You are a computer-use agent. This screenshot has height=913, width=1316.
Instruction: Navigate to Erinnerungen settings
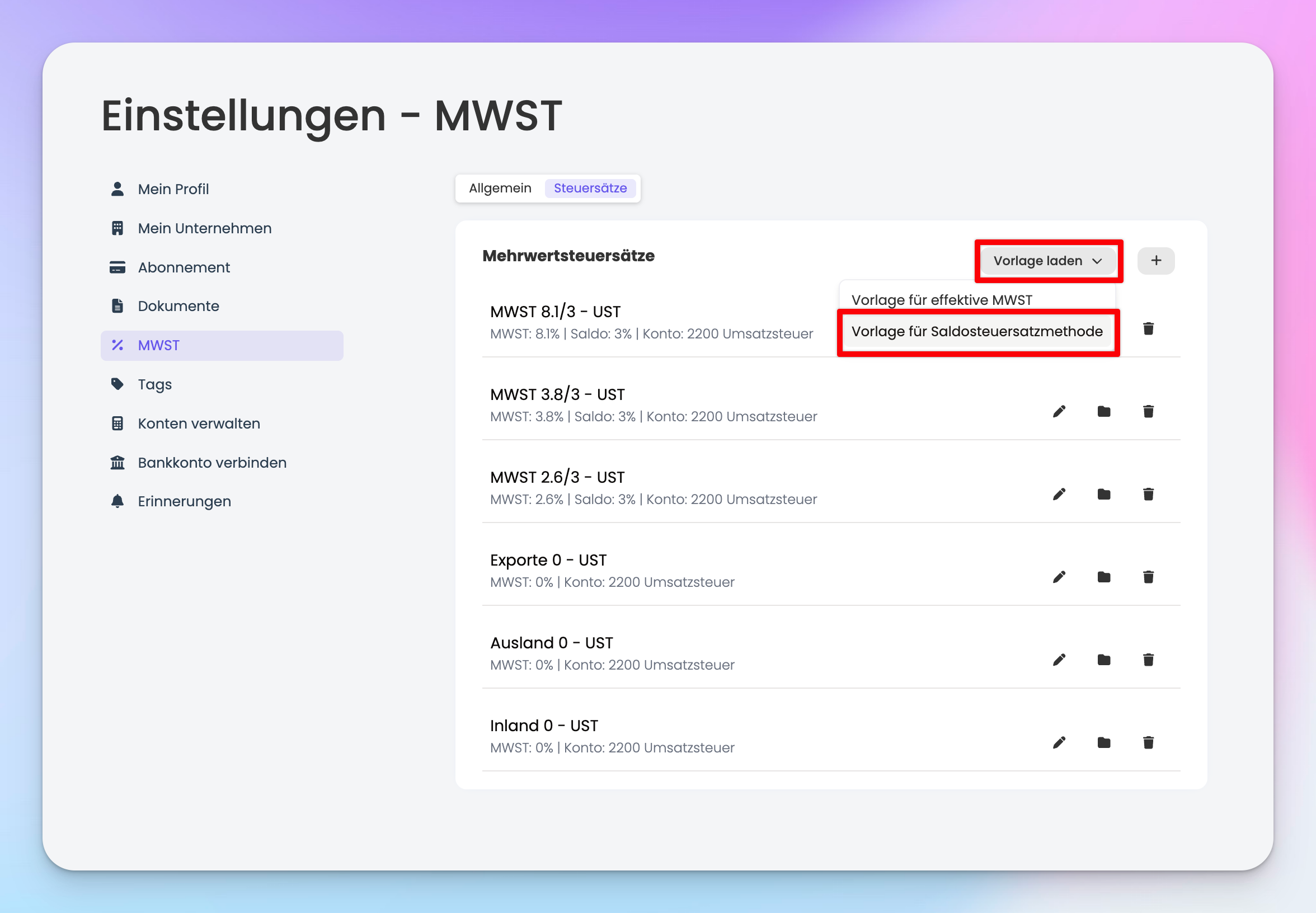point(184,502)
